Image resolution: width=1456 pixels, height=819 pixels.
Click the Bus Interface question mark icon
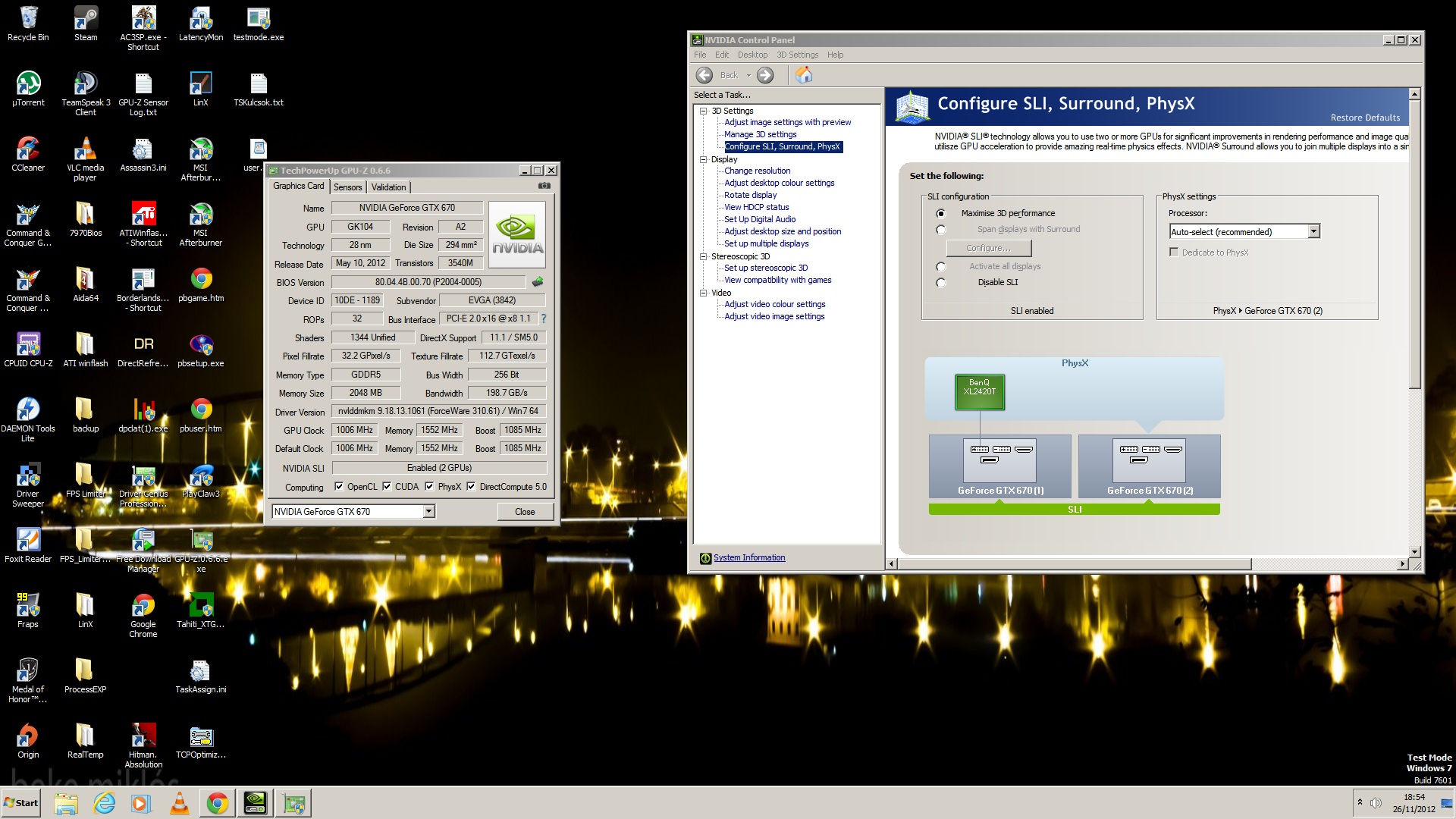(x=543, y=318)
